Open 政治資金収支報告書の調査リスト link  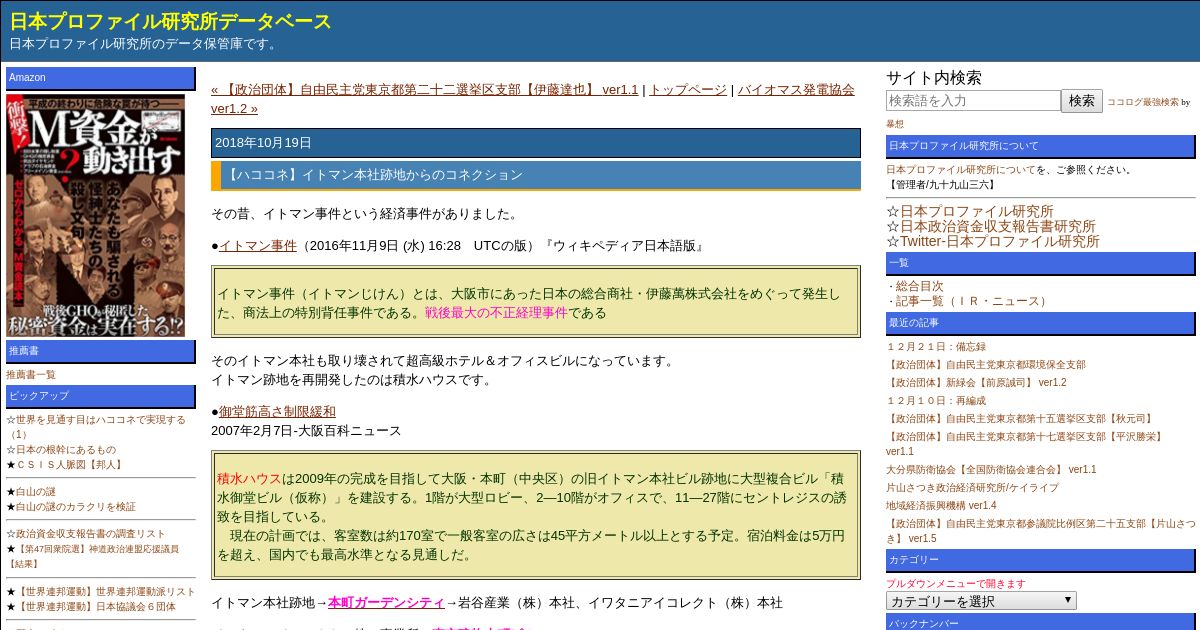(x=91, y=533)
